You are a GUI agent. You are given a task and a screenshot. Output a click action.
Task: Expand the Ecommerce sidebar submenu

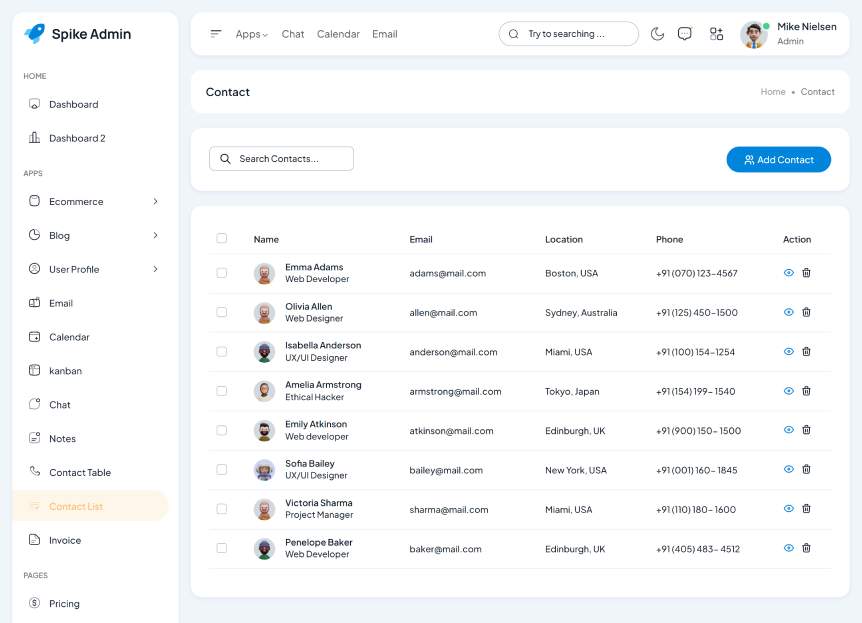[x=91, y=202]
